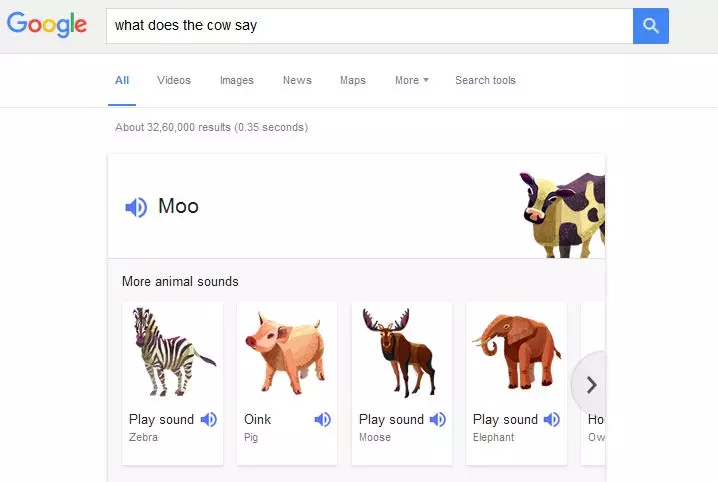This screenshot has width=718, height=482.
Task: Select the All results tab
Action: coord(122,80)
